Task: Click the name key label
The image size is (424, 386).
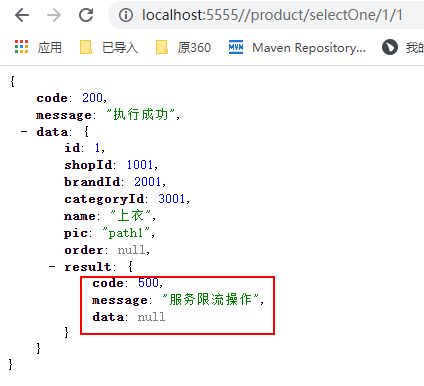Action: 80,216
